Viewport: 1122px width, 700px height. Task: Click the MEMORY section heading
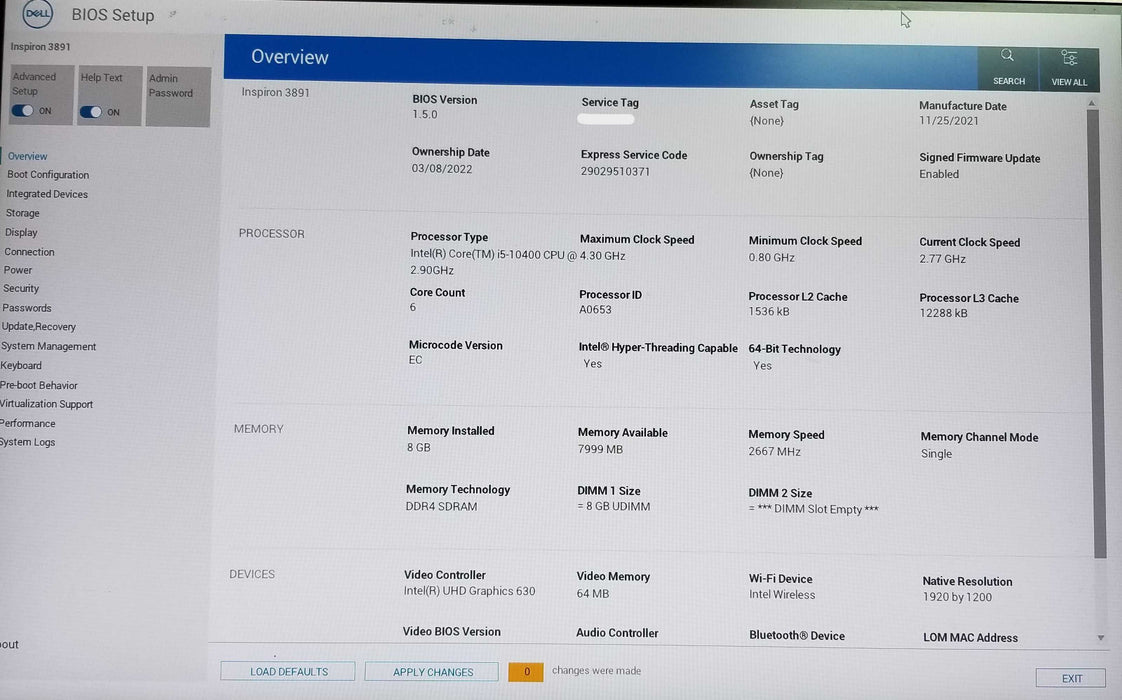(258, 429)
